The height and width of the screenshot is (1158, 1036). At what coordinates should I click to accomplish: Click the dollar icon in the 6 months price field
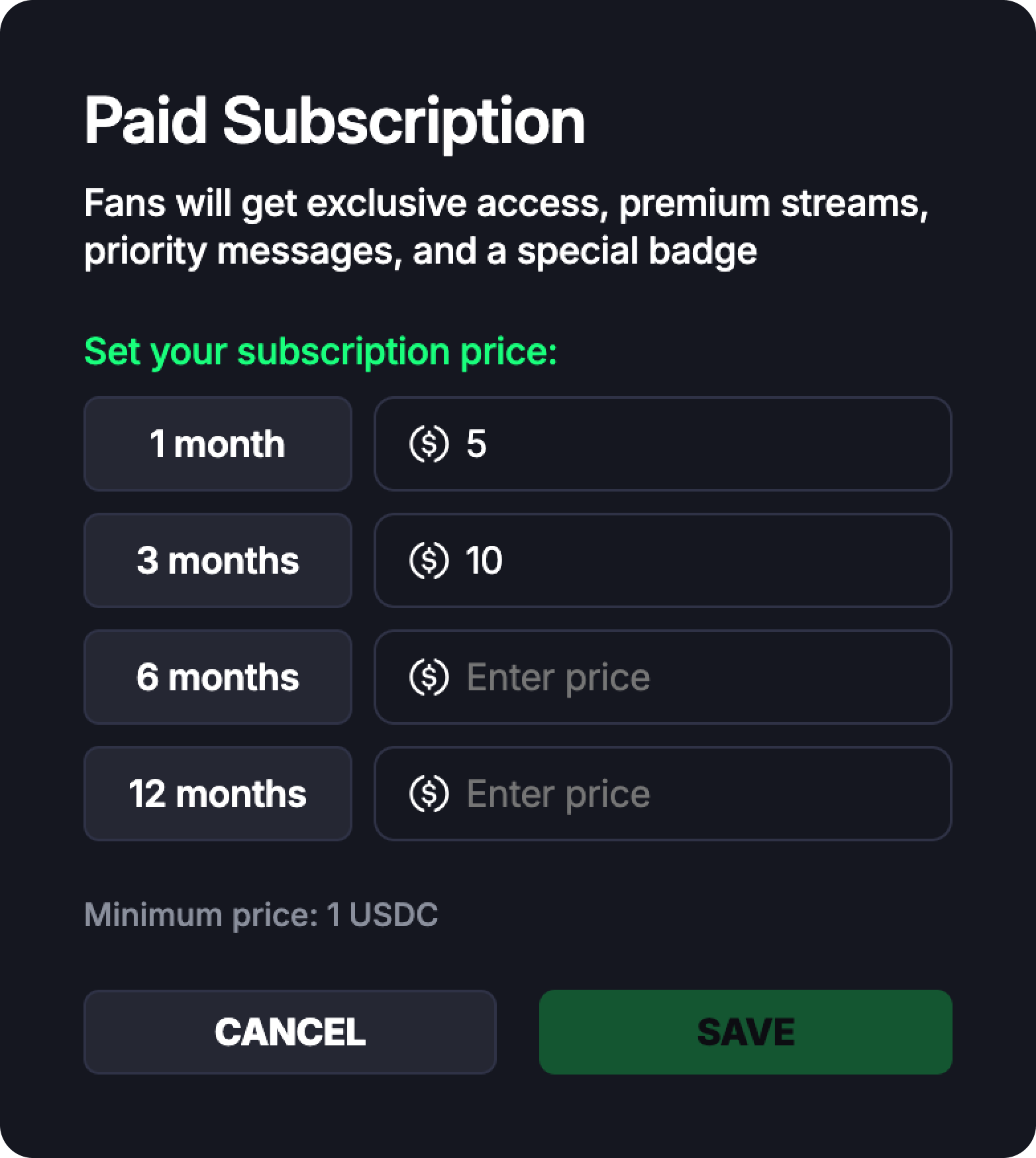(x=429, y=677)
